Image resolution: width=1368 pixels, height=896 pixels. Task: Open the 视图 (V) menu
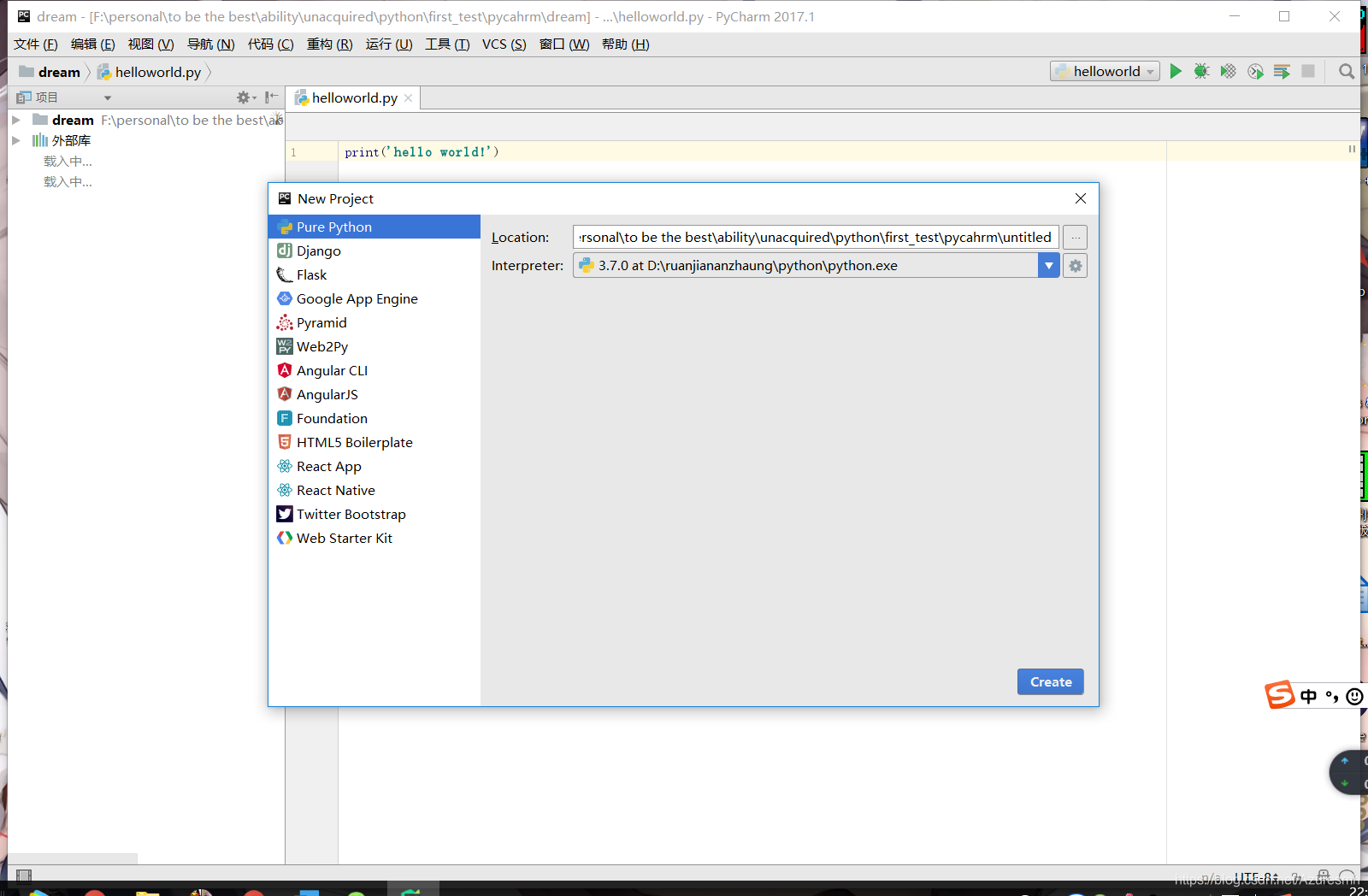[150, 44]
